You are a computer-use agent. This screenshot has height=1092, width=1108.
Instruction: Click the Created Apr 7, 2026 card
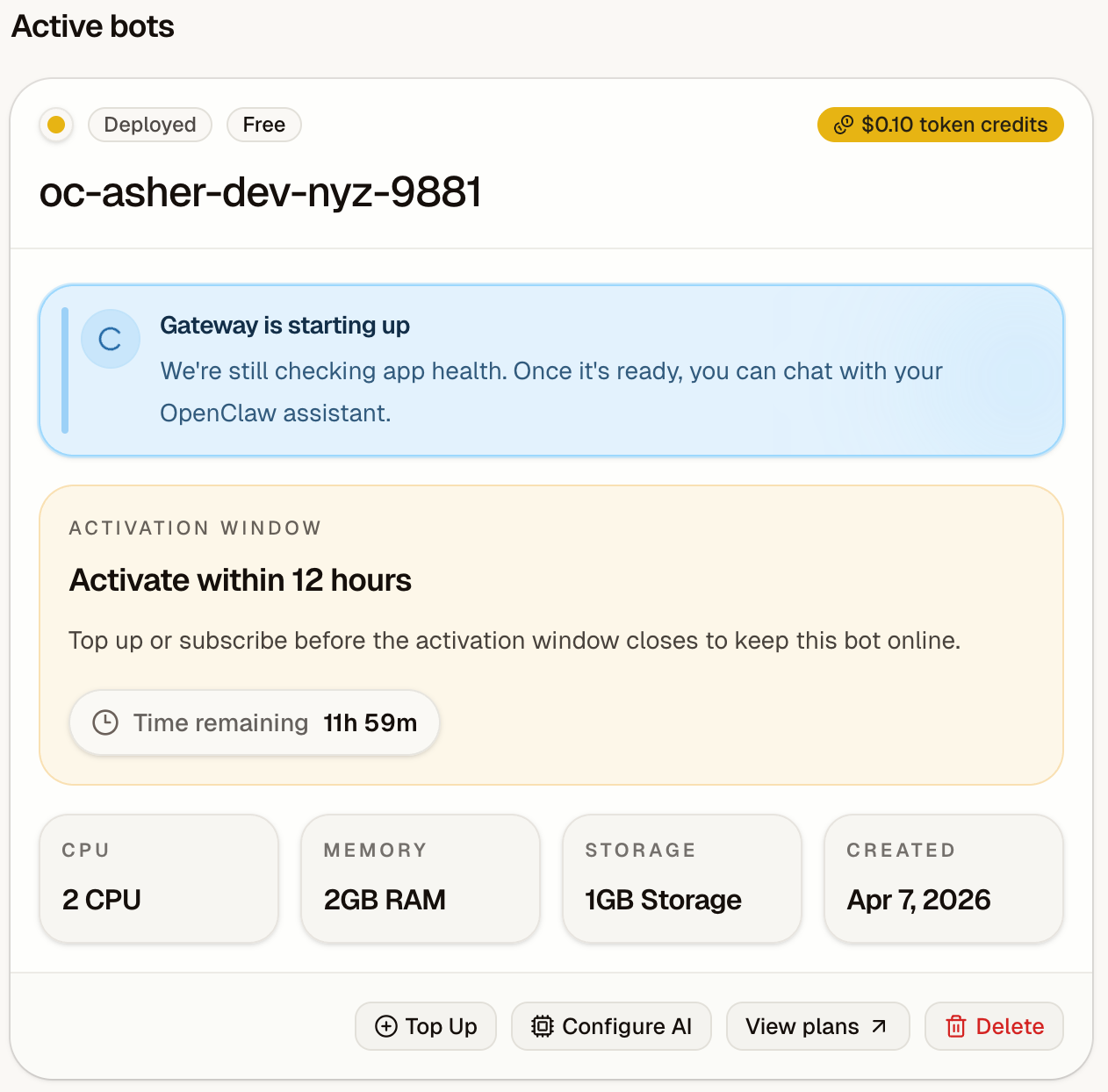tap(943, 879)
